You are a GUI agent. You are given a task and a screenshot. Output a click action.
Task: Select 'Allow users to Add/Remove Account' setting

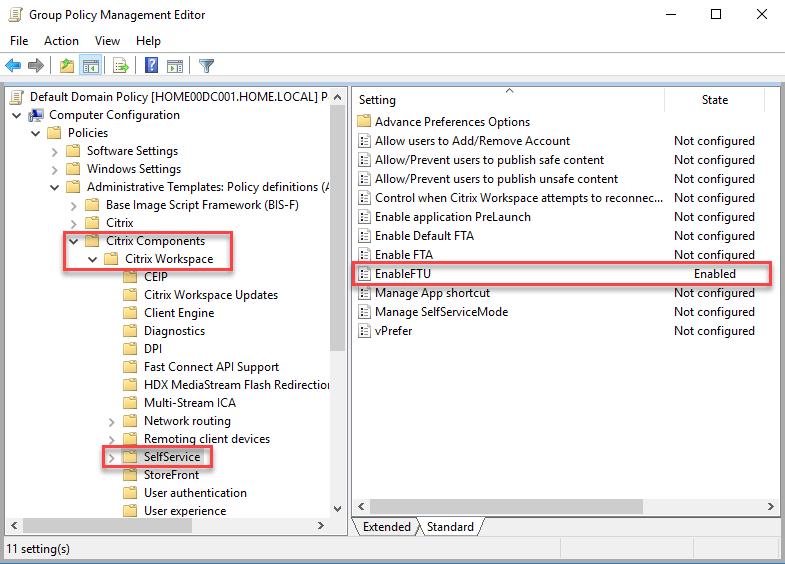point(472,141)
